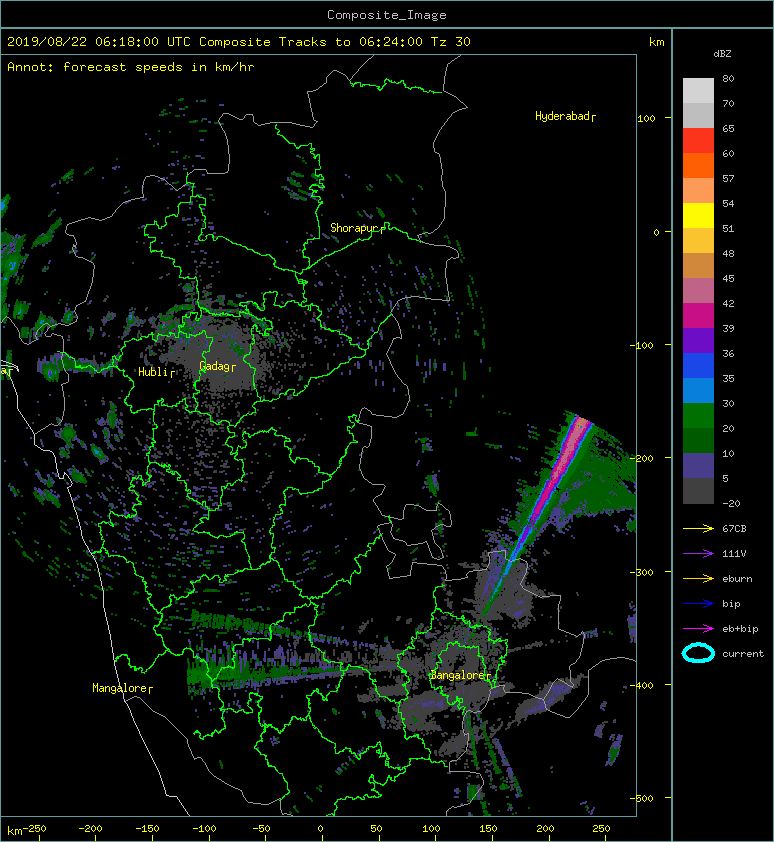Click the Shorapur city label
Screen dimensions: 774x842
coord(357,228)
